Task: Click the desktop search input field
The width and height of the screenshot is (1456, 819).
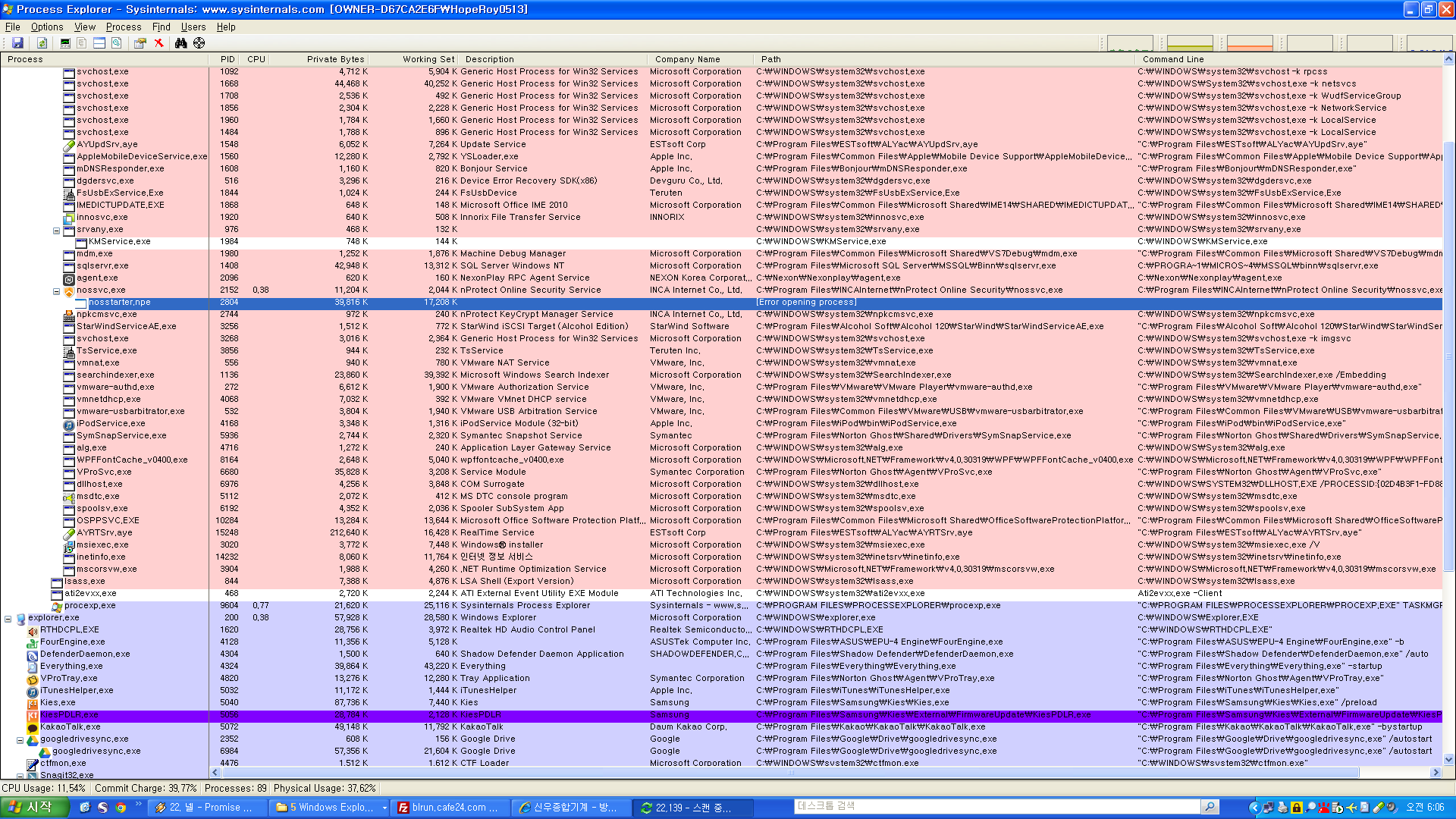Action: click(x=997, y=806)
